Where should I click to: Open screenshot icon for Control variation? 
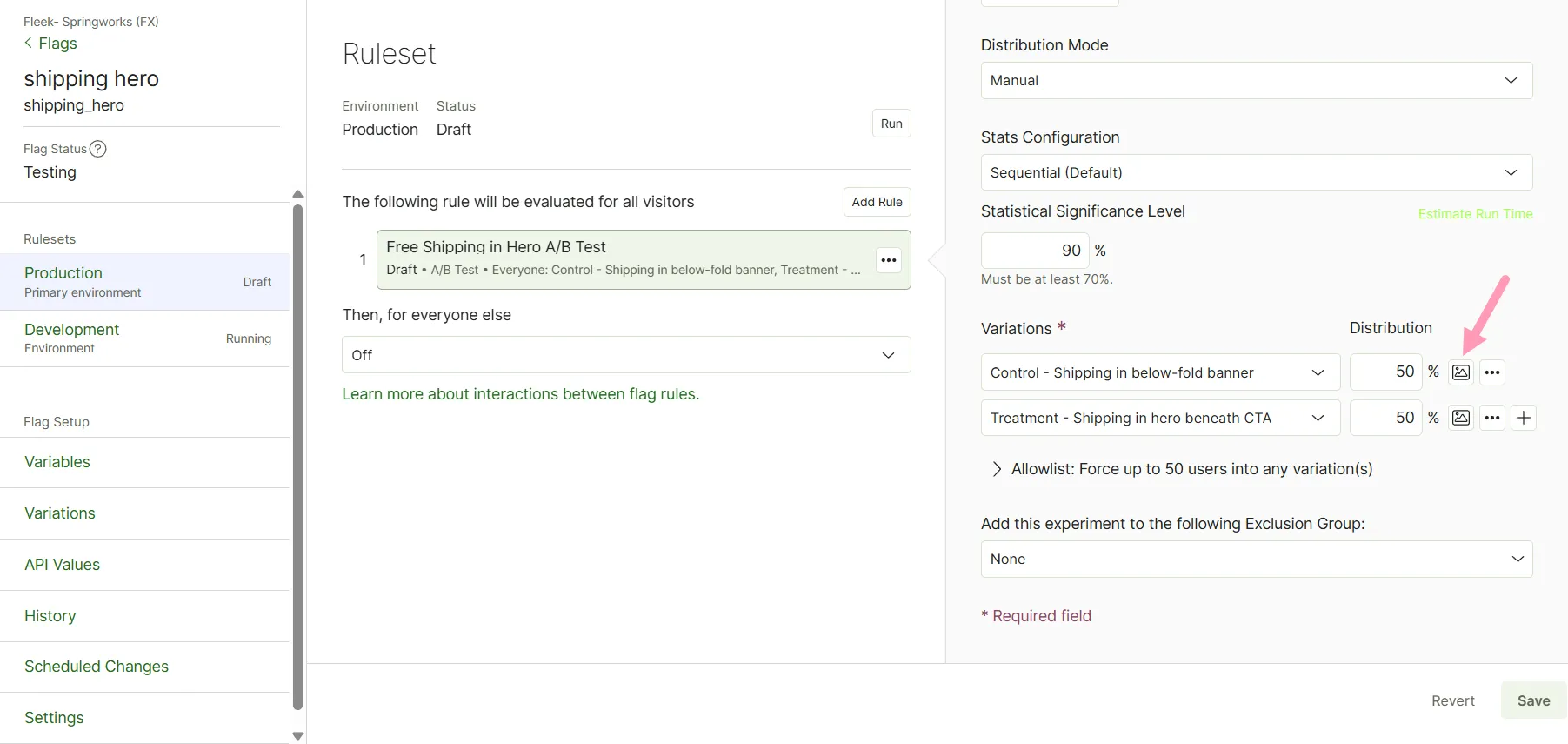(1461, 372)
